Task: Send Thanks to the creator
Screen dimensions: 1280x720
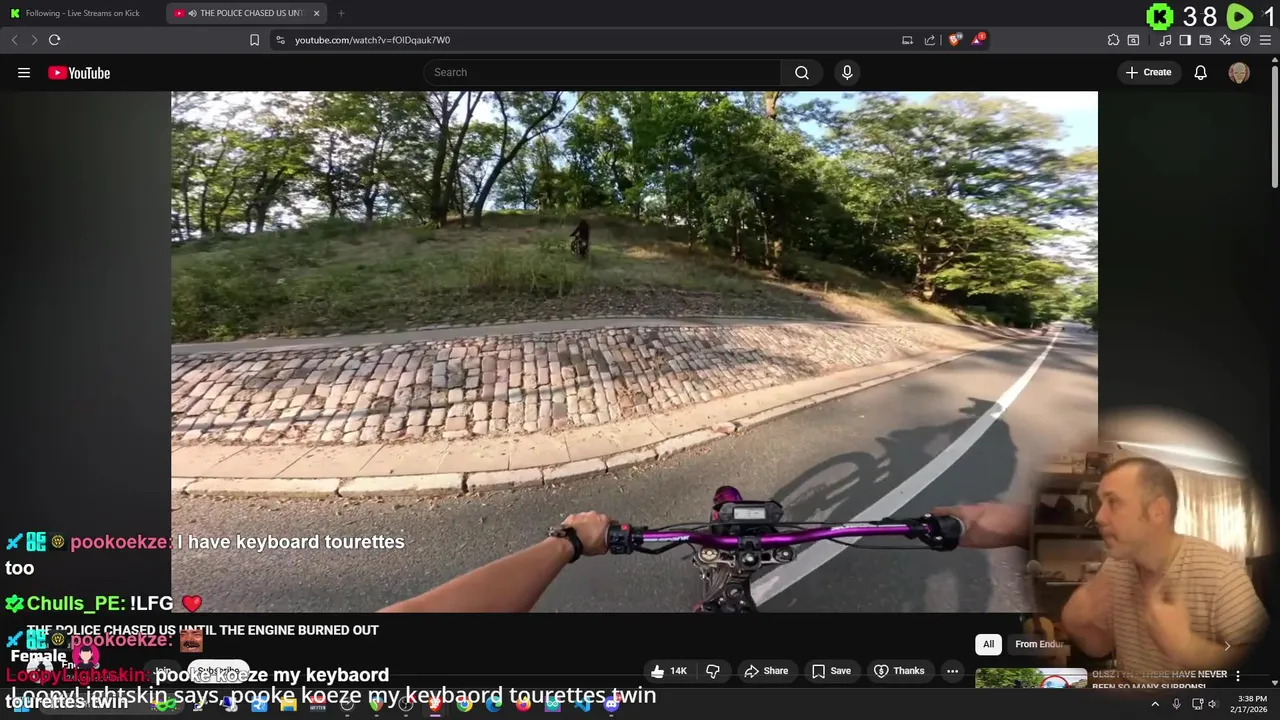Action: [x=899, y=671]
